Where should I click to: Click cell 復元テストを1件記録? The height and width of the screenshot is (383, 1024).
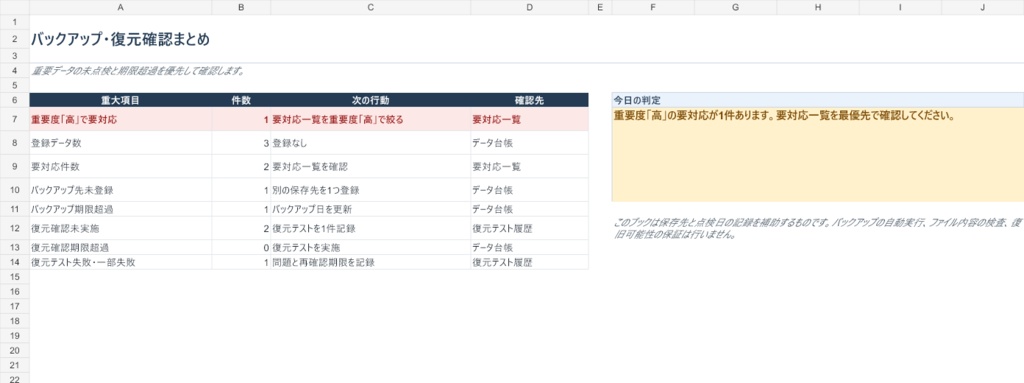point(370,229)
